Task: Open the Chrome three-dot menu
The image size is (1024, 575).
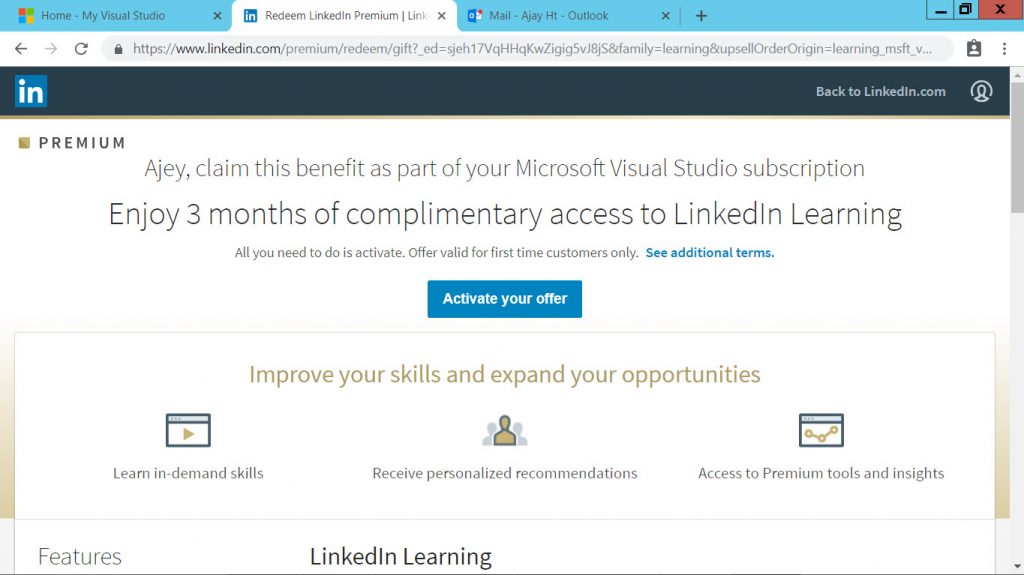Action: (x=1004, y=48)
